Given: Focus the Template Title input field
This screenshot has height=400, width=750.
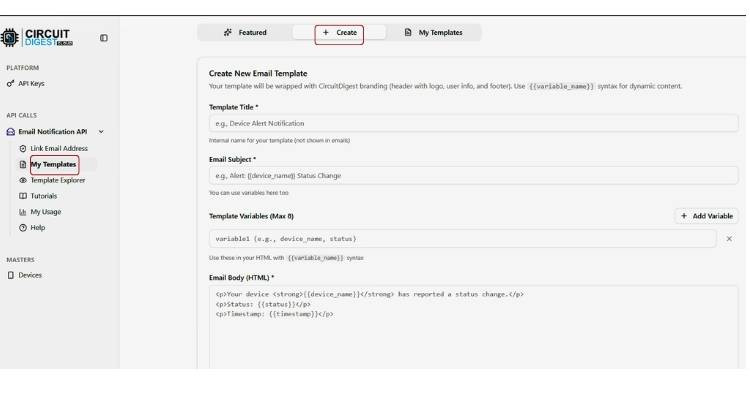Looking at the screenshot, I should click(x=474, y=123).
